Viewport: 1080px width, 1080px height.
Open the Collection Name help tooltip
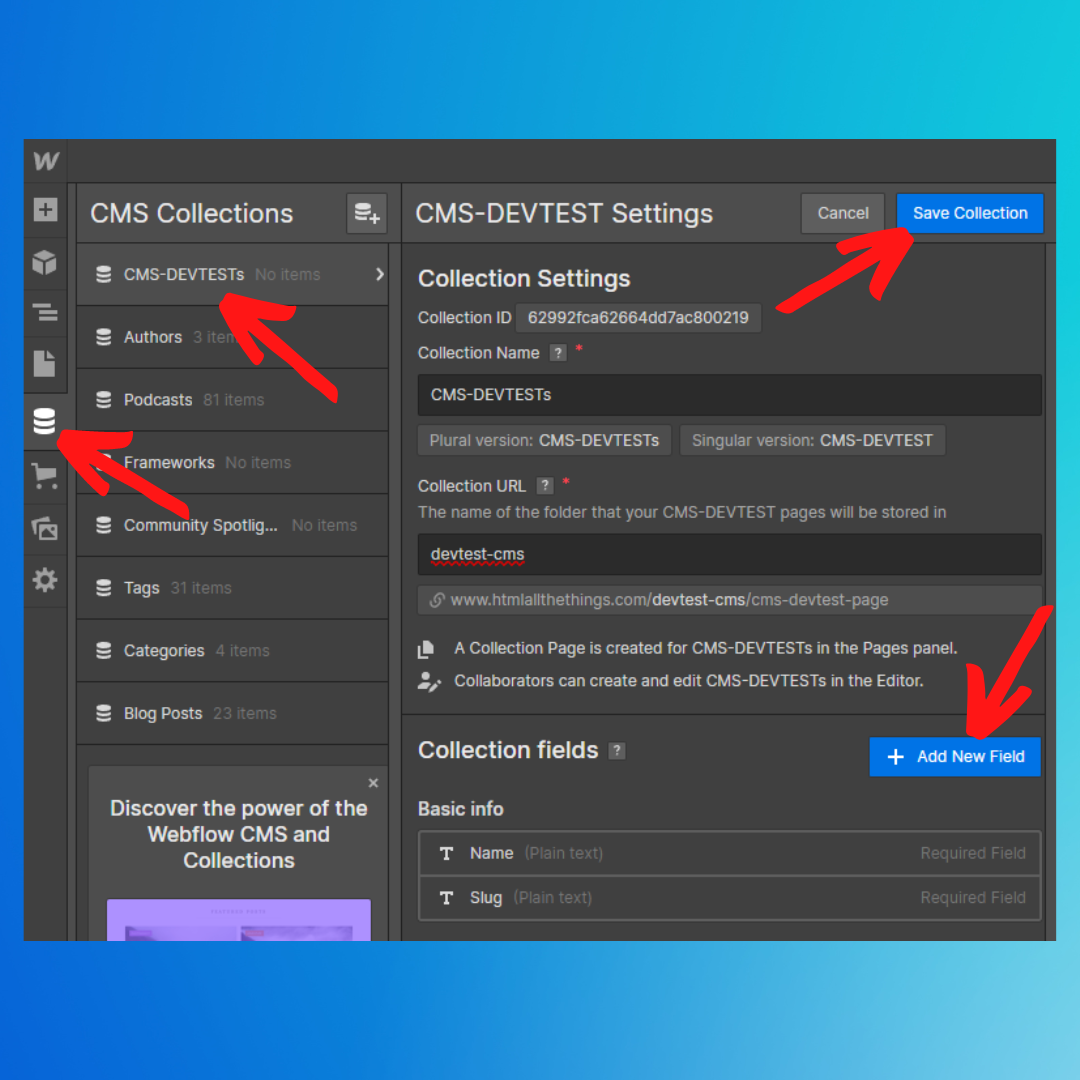point(558,353)
